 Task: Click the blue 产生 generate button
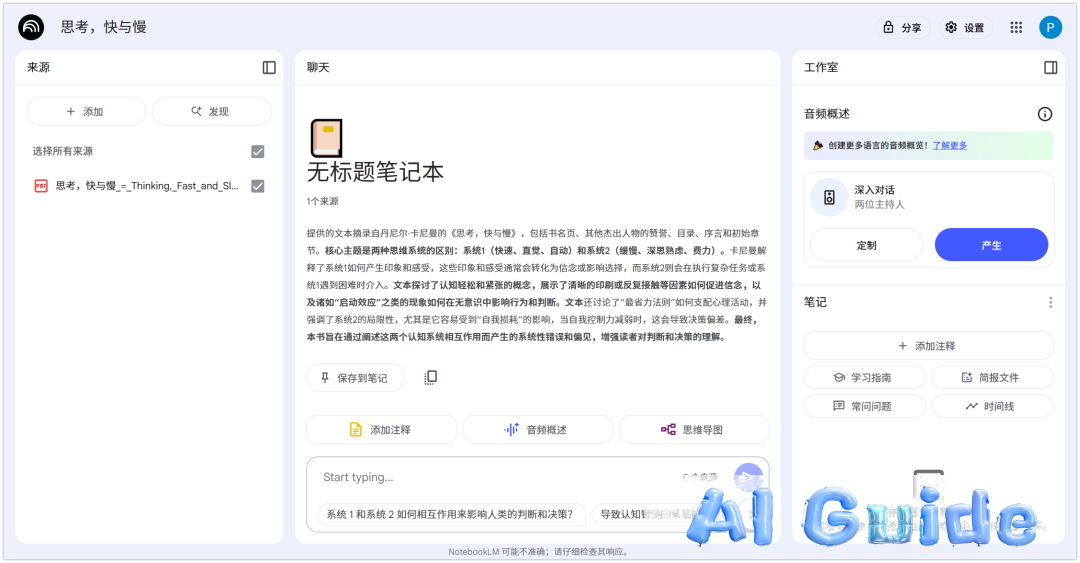pyautogui.click(x=991, y=245)
